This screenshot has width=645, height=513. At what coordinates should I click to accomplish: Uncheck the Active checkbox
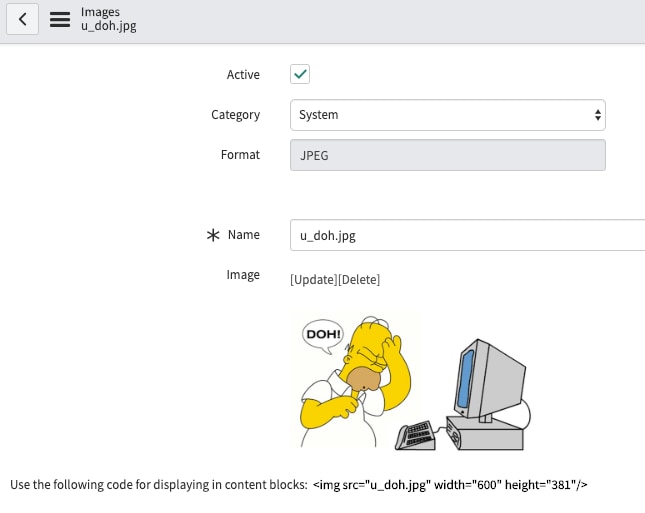(300, 74)
